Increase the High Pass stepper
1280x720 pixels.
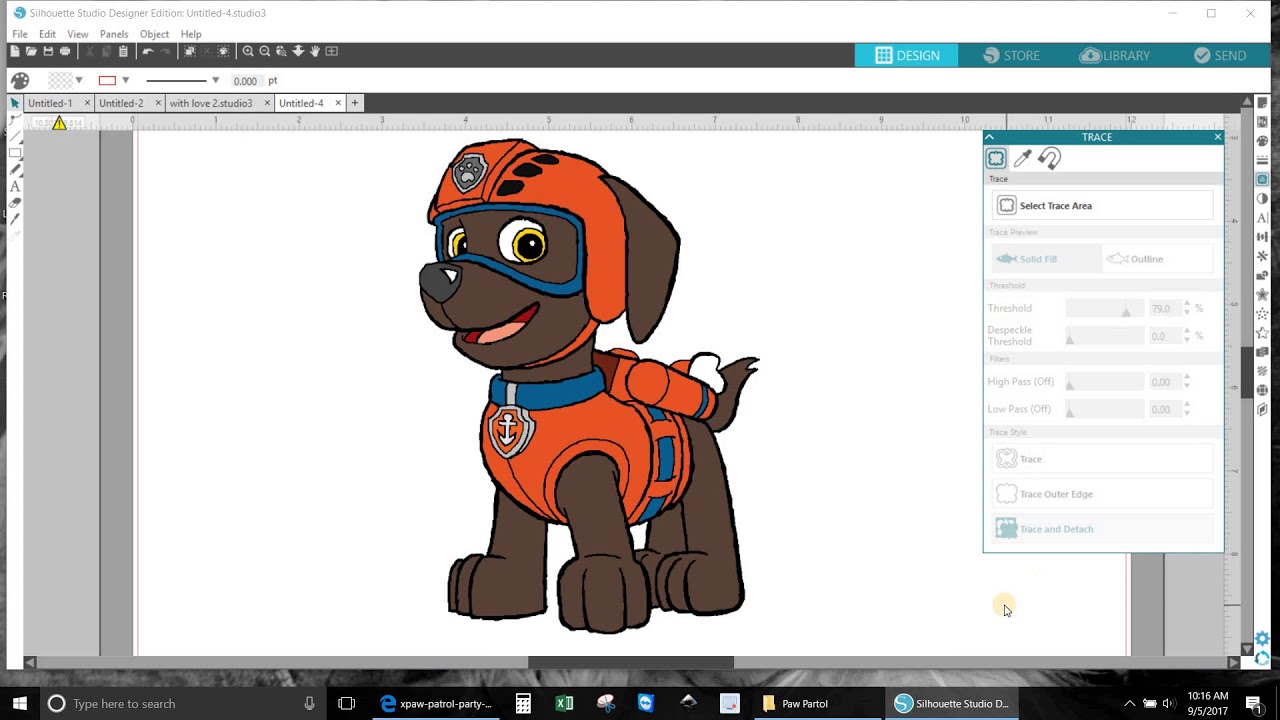(x=1187, y=377)
